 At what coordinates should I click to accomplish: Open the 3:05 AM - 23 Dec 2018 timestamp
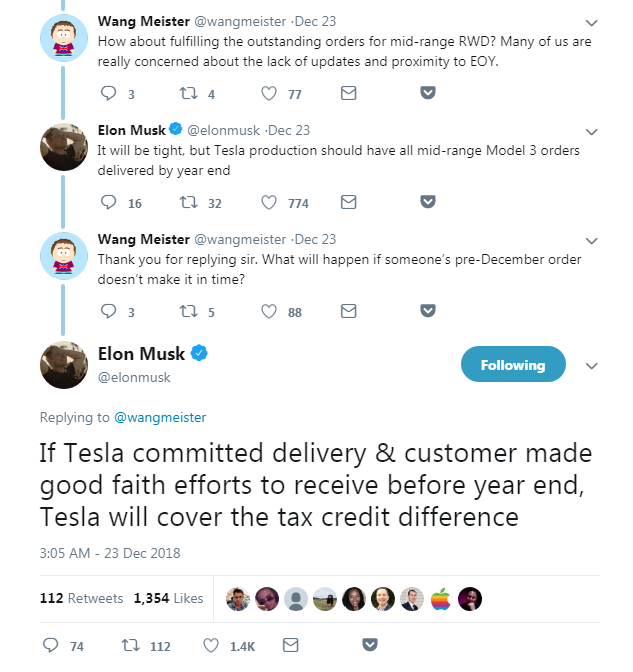[109, 553]
